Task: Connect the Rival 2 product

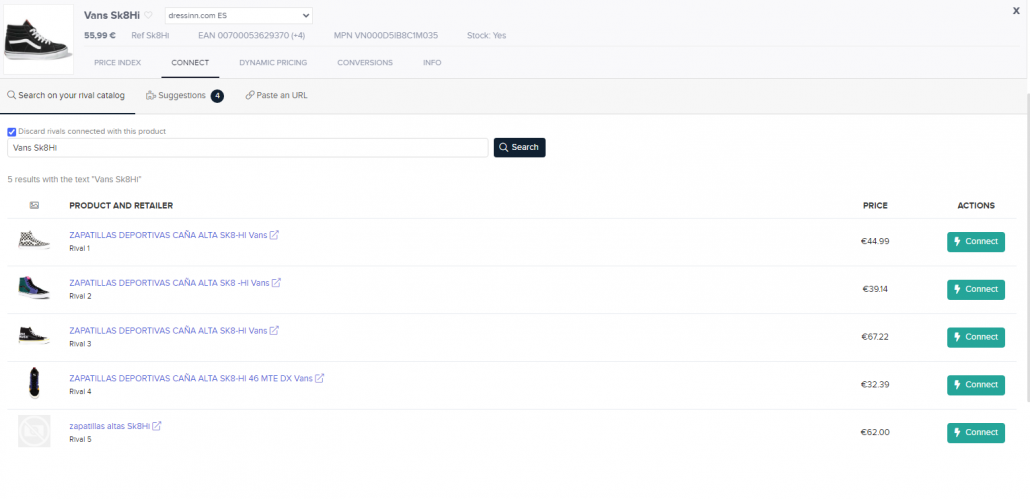Action: 975,290
